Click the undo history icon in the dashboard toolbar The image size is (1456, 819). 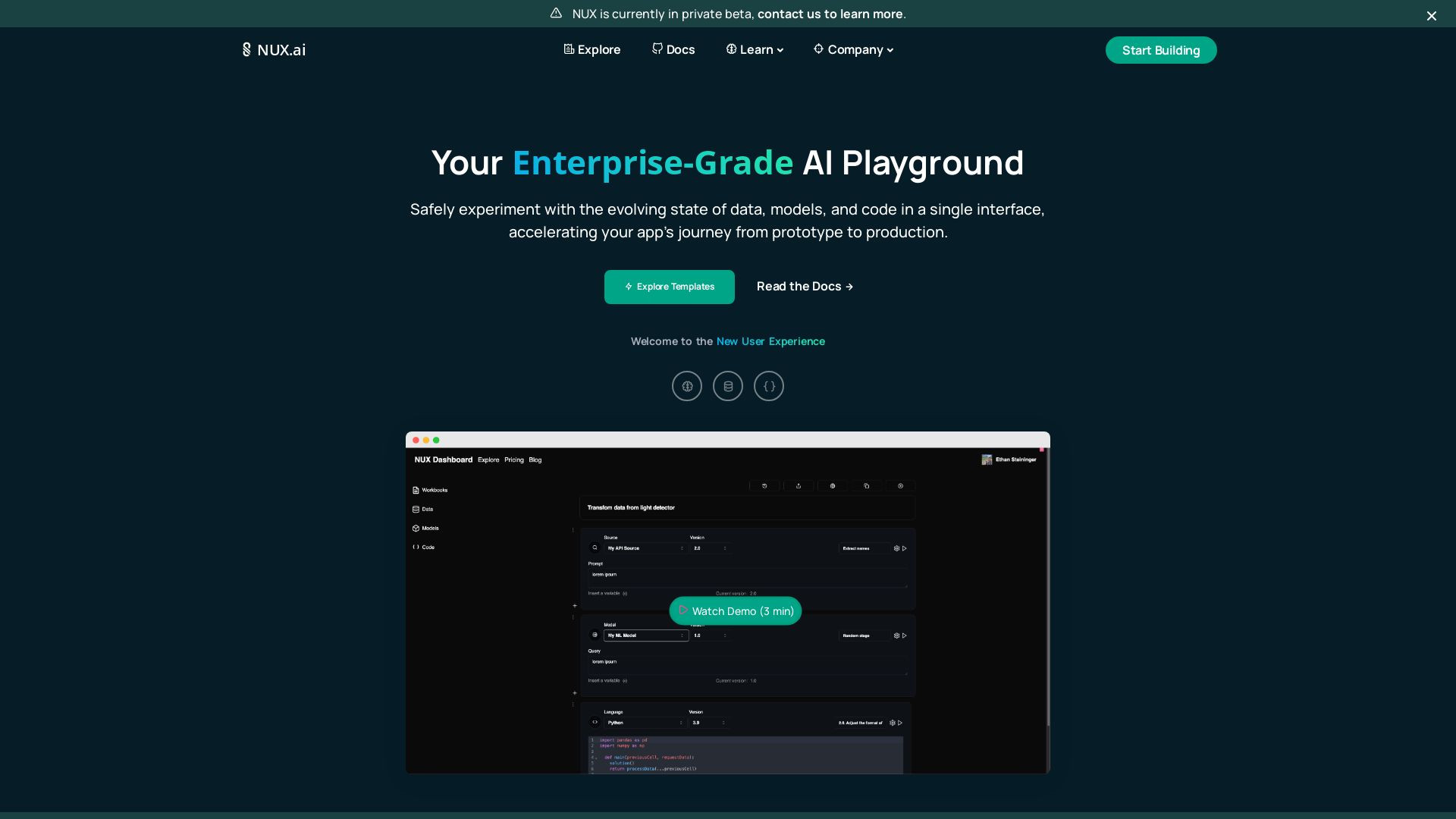coord(765,486)
